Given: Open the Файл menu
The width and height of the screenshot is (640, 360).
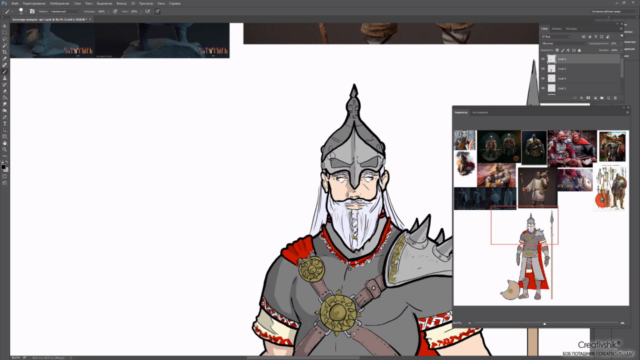Looking at the screenshot, I should [15, 3].
